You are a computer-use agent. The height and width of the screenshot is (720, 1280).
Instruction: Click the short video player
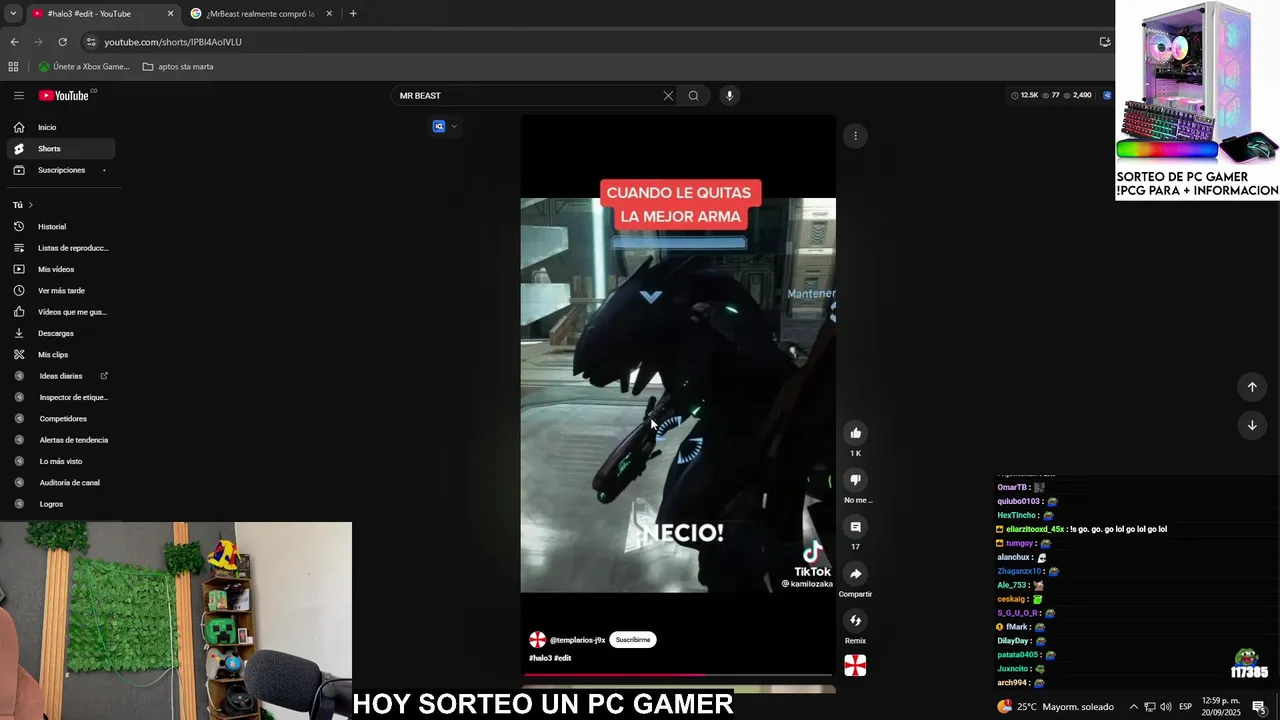tap(678, 395)
